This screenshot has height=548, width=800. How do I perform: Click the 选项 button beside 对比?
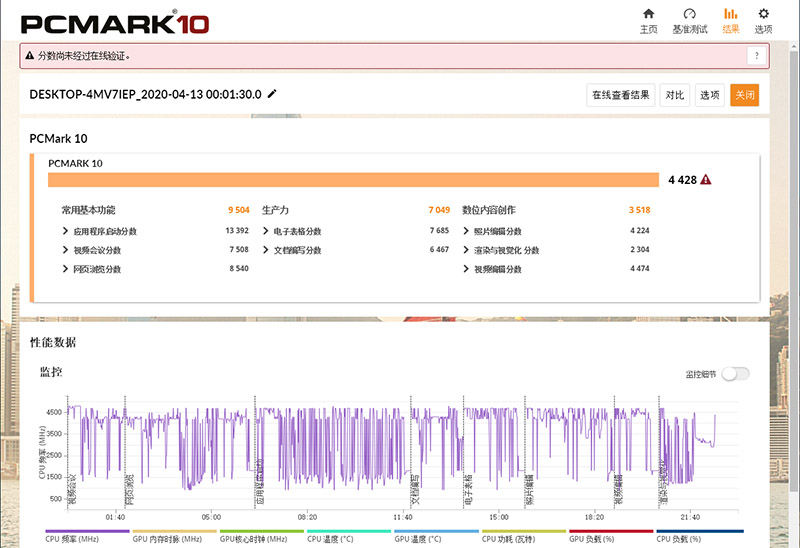pyautogui.click(x=710, y=95)
